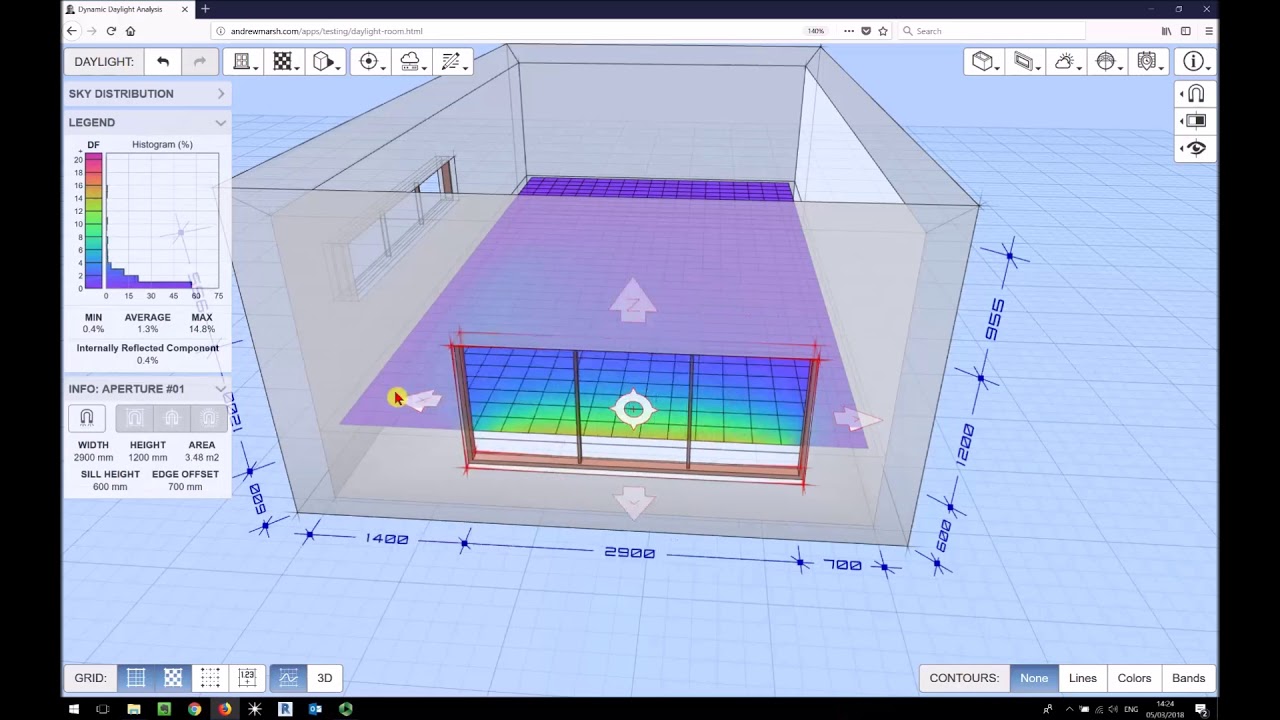Open the sky dome crosshair menu

point(1107,62)
